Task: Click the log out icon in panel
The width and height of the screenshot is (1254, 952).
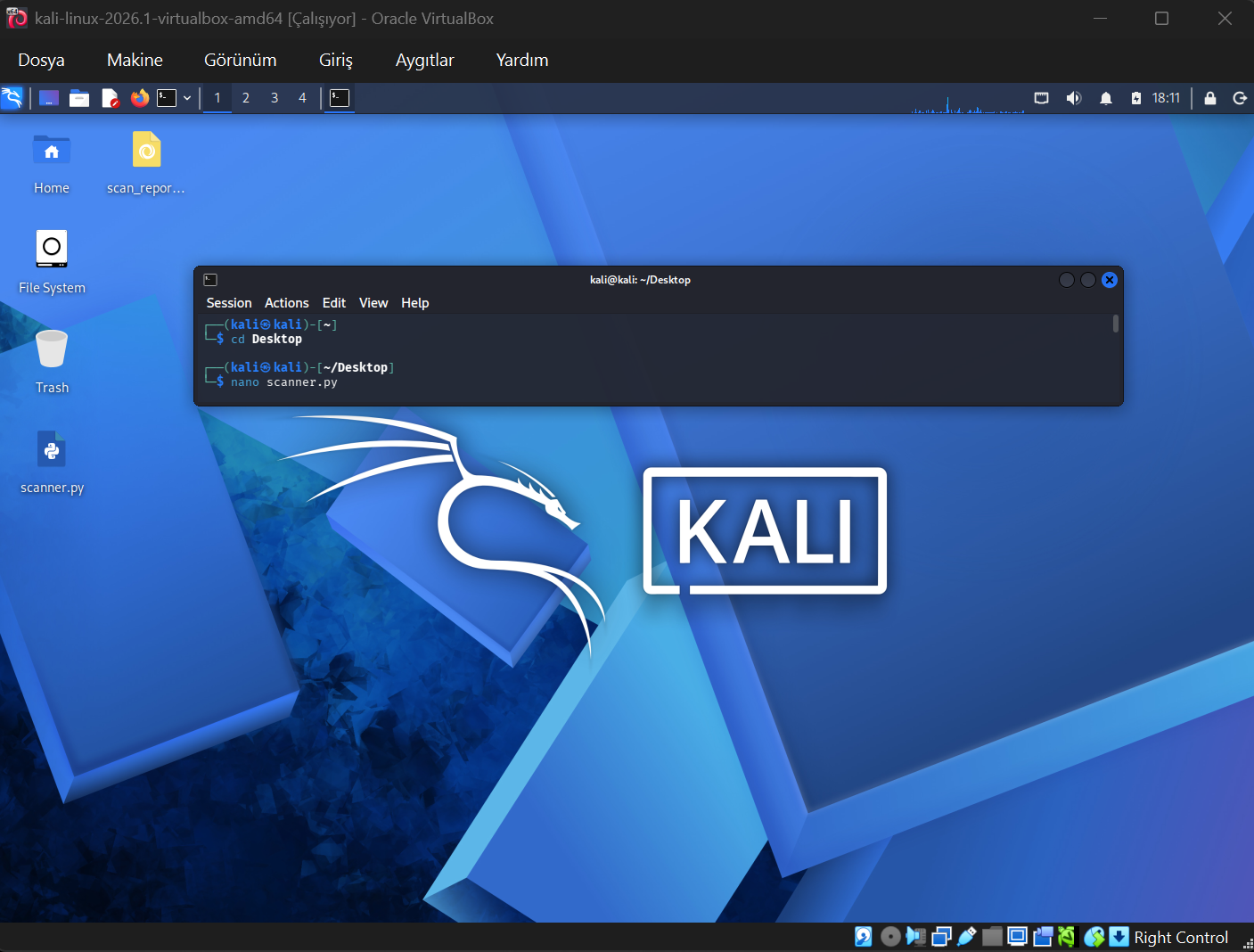Action: pyautogui.click(x=1240, y=98)
